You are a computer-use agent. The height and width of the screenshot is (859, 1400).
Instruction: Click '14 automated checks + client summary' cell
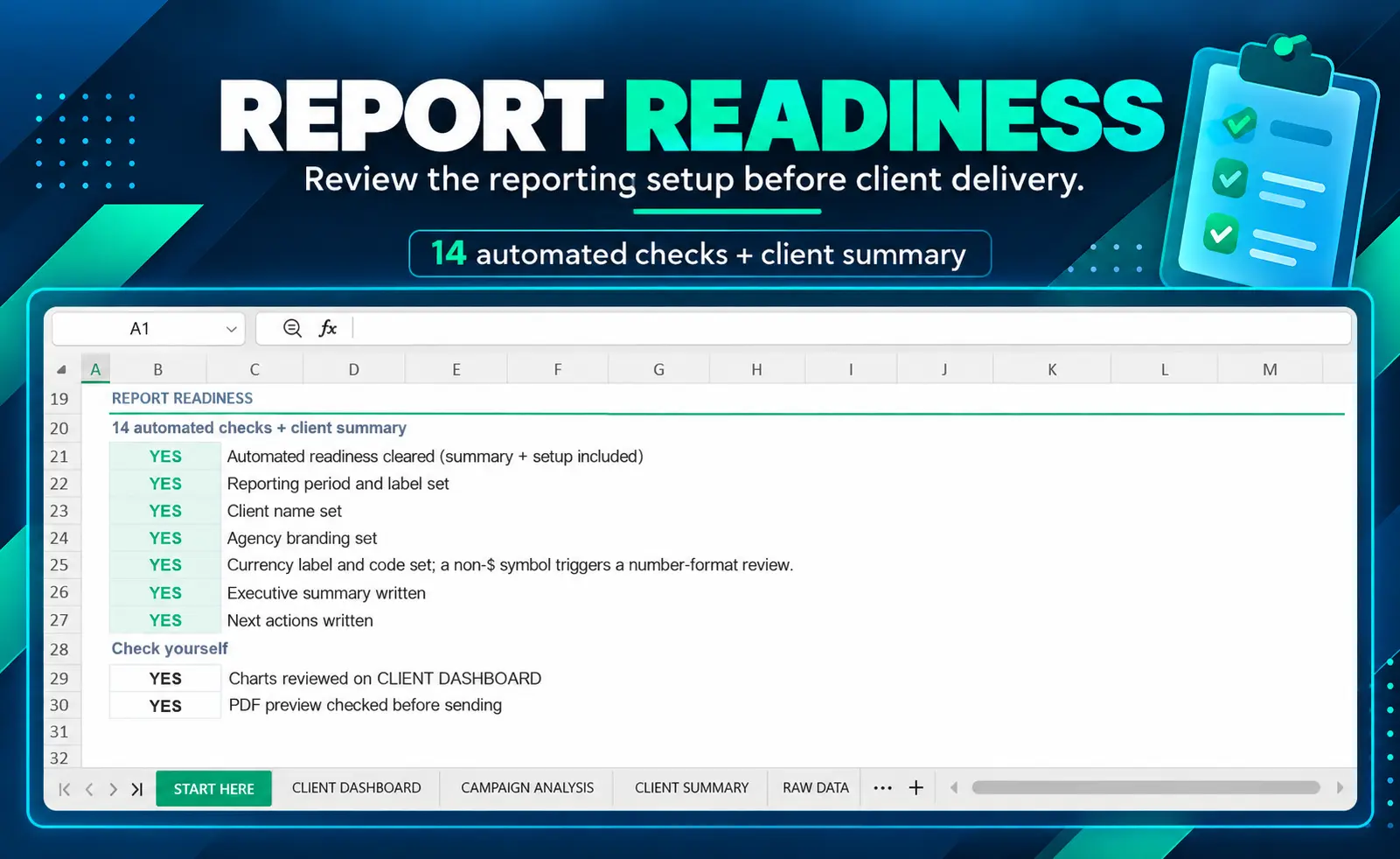(259, 428)
